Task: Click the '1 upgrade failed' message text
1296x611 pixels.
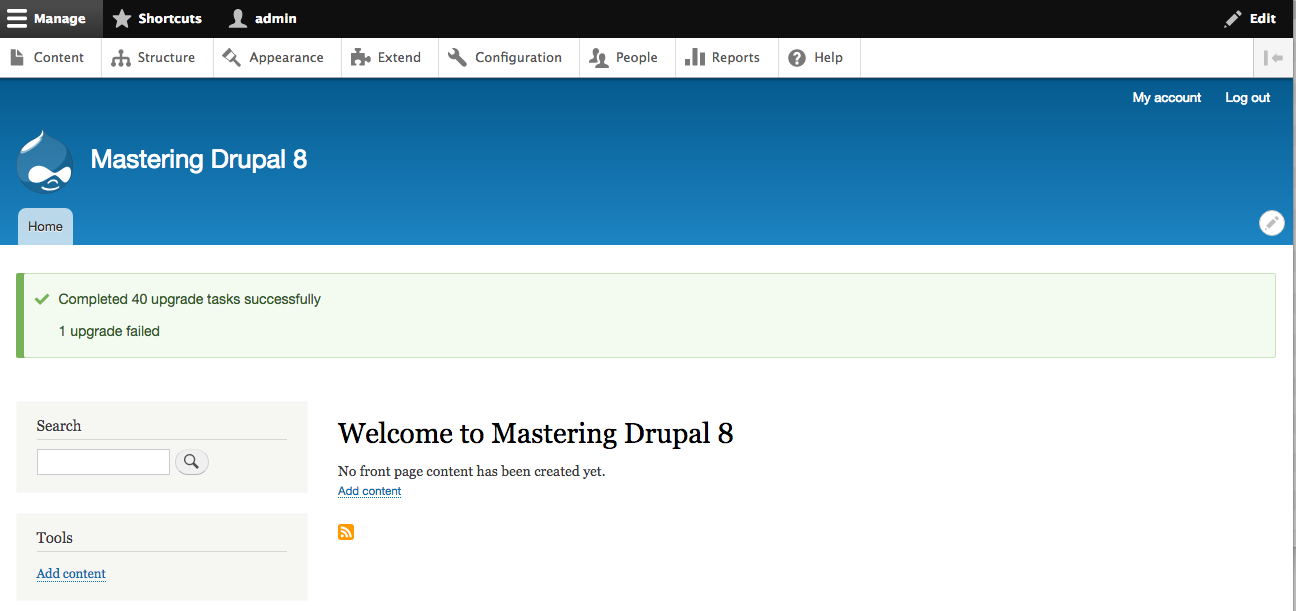Action: click(109, 331)
